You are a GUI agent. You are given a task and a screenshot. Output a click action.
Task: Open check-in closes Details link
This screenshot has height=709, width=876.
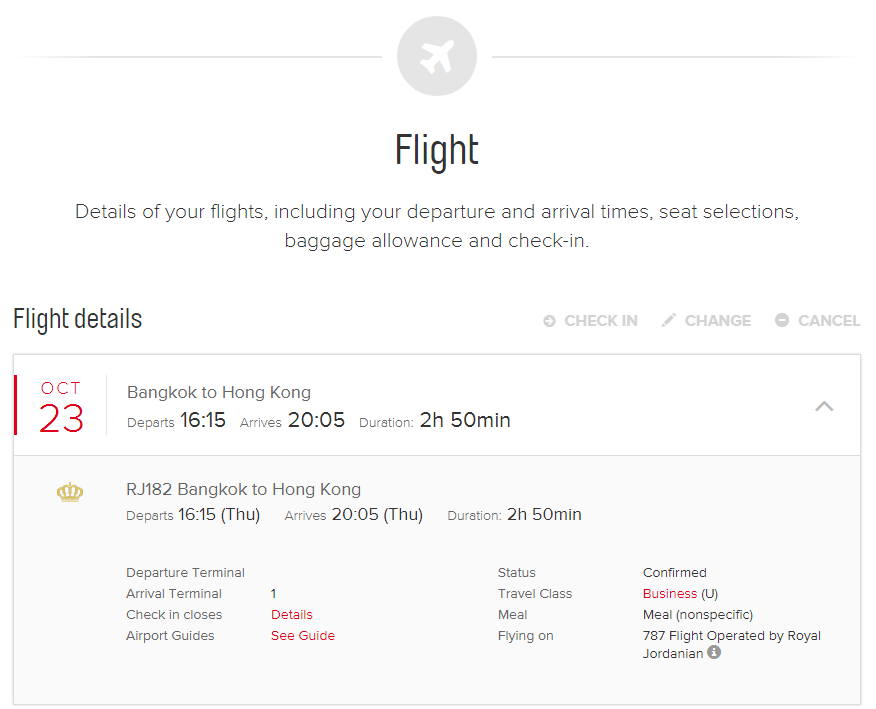(292, 615)
